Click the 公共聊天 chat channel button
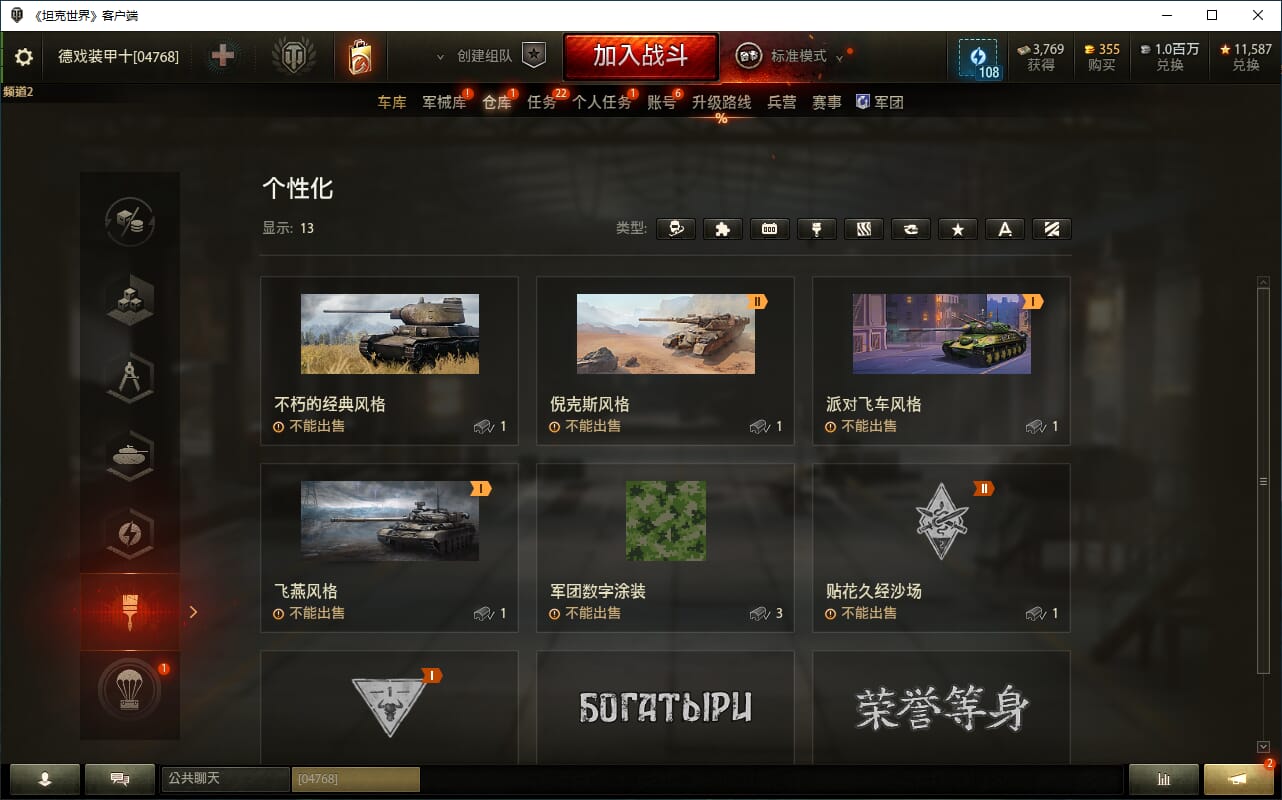 coord(226,778)
